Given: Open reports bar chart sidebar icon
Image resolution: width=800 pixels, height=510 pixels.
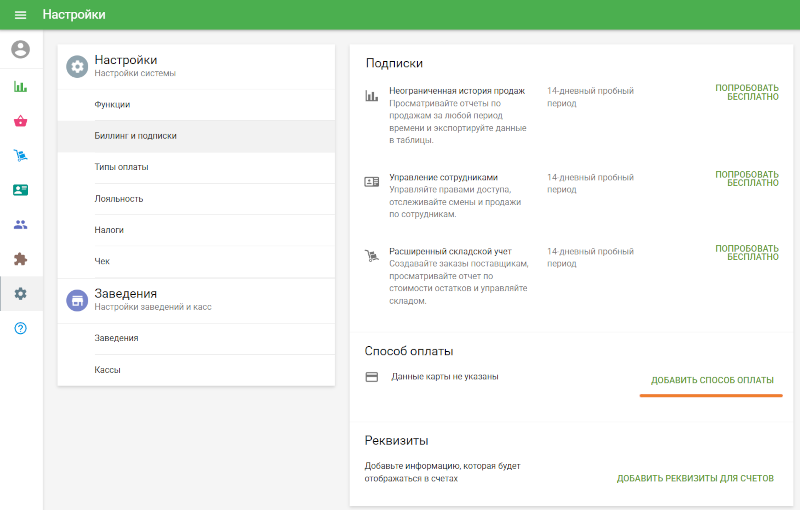Looking at the screenshot, I should [20, 86].
